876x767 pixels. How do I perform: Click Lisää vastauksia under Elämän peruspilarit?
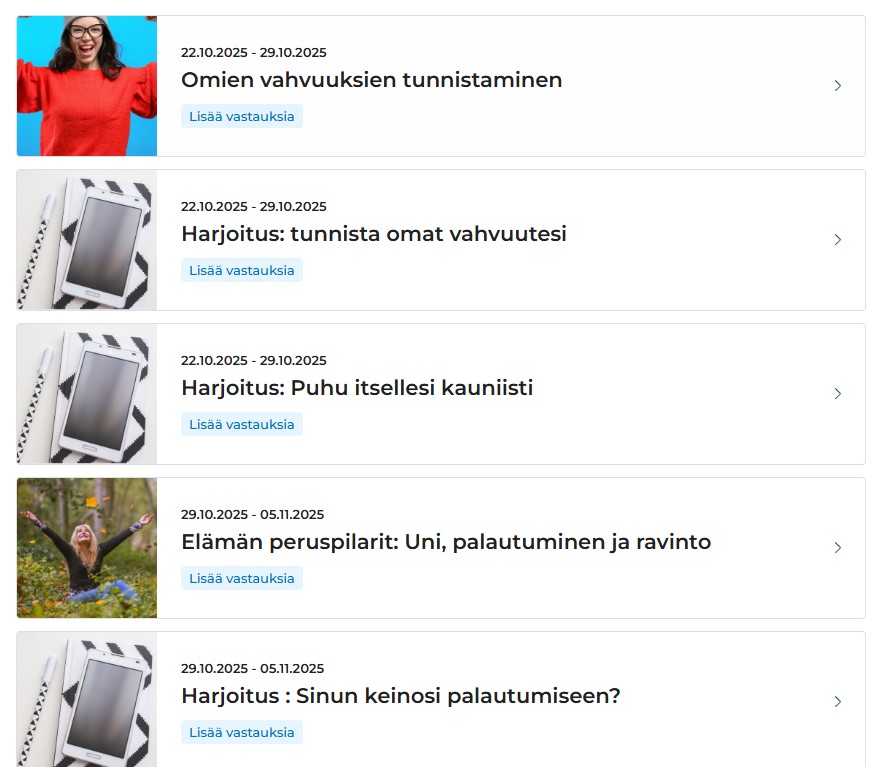(x=242, y=578)
